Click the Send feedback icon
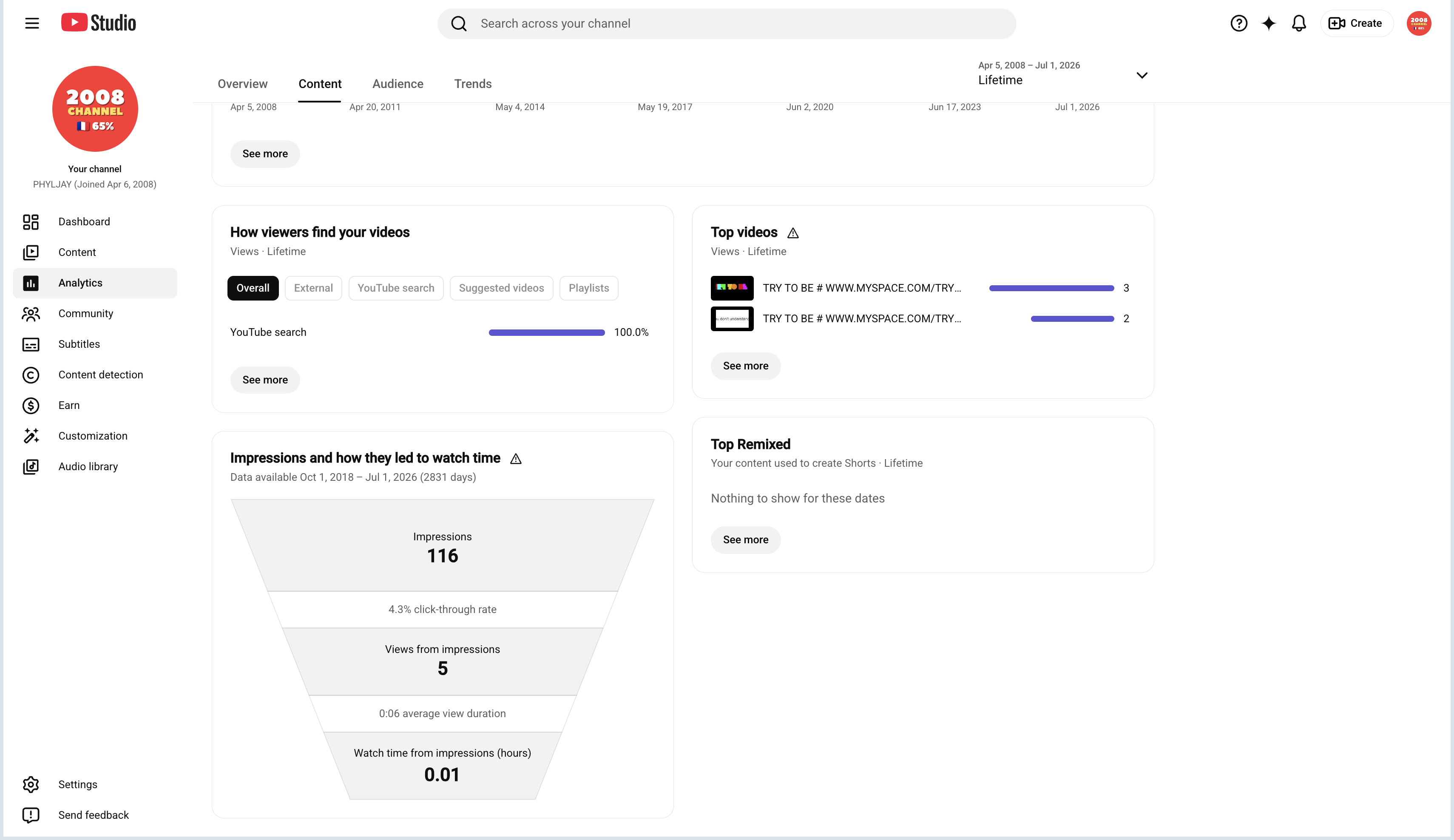 click(x=31, y=814)
